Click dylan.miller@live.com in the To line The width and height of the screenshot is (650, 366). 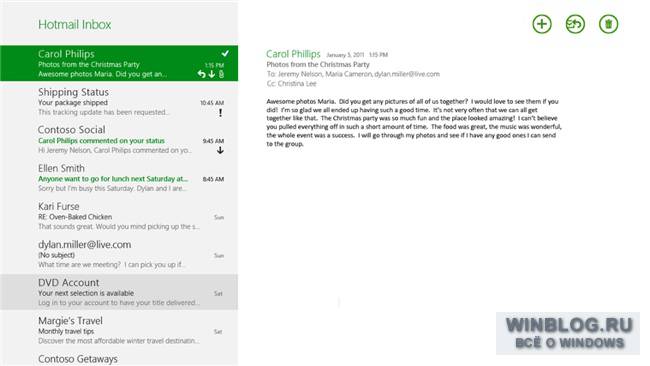(407, 74)
